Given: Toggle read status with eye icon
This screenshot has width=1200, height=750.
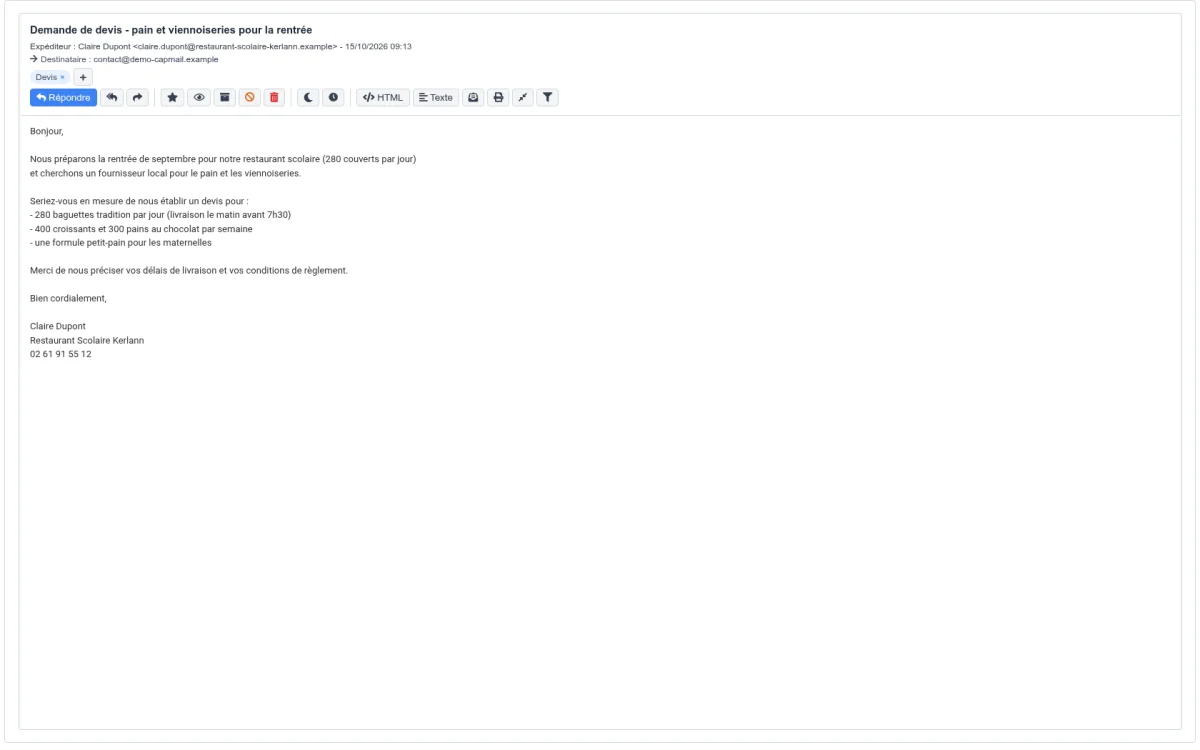Looking at the screenshot, I should (x=198, y=97).
